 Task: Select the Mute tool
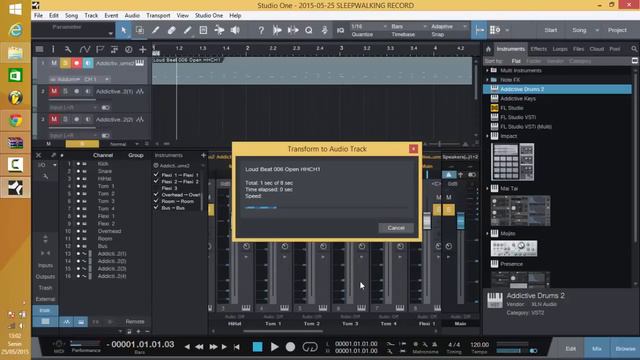[203, 30]
